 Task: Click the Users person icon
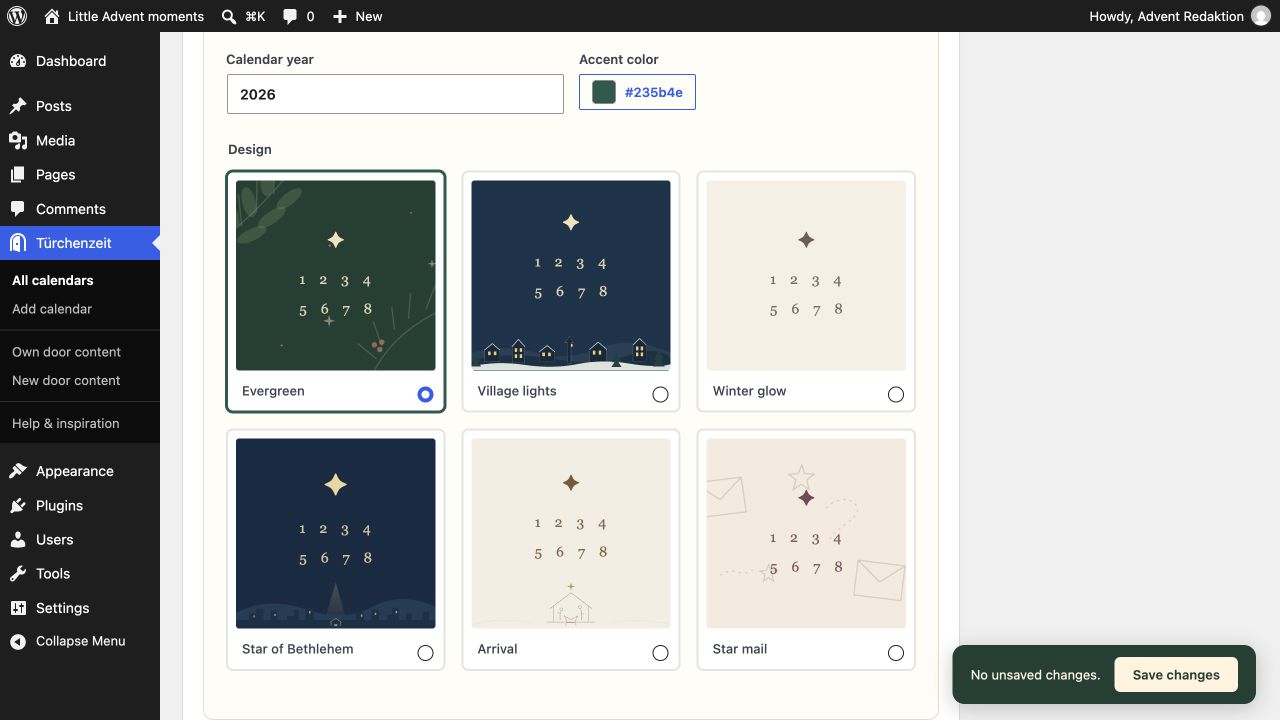click(x=18, y=540)
